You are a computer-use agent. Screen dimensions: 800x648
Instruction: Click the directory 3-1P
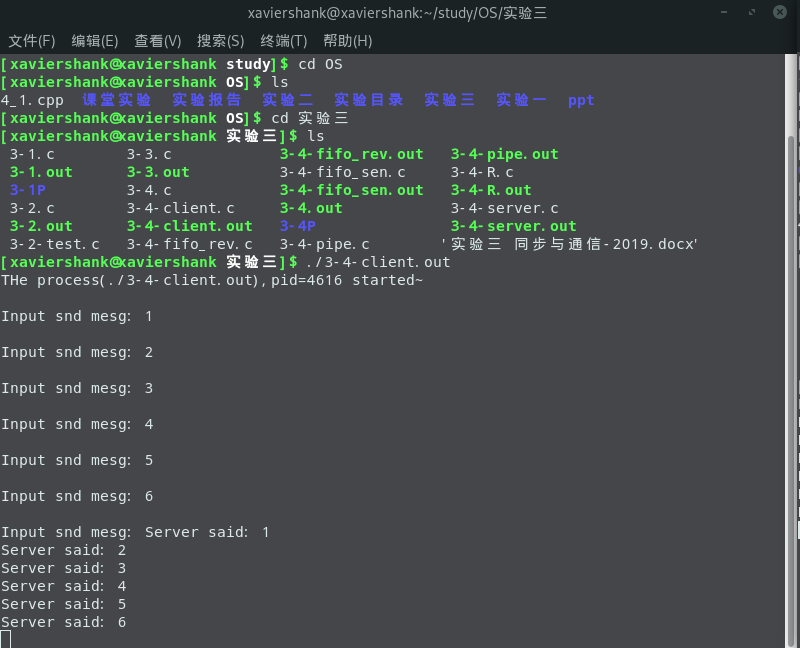(28, 190)
